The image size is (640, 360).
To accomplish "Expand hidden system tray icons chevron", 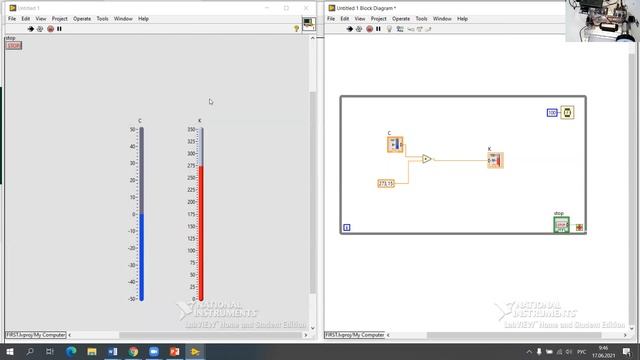I will (x=529, y=352).
